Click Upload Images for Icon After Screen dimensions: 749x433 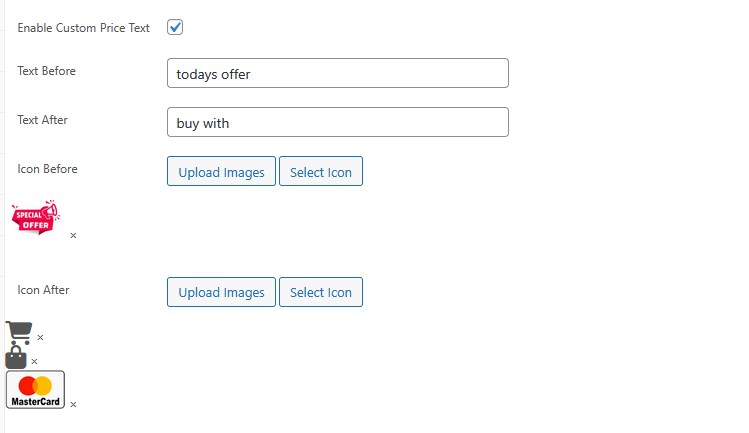point(221,292)
